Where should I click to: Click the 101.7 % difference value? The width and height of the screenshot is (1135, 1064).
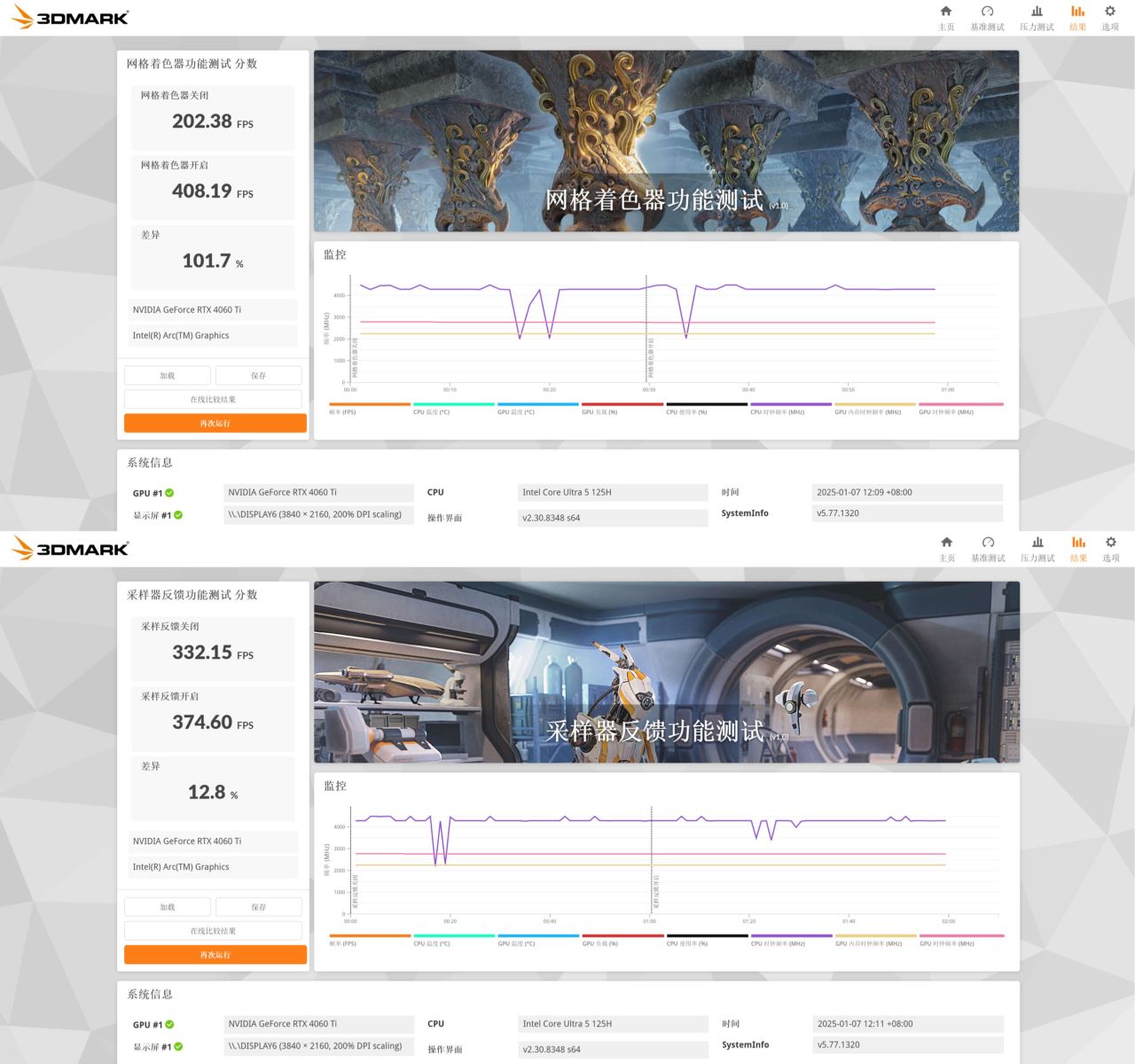(x=213, y=261)
